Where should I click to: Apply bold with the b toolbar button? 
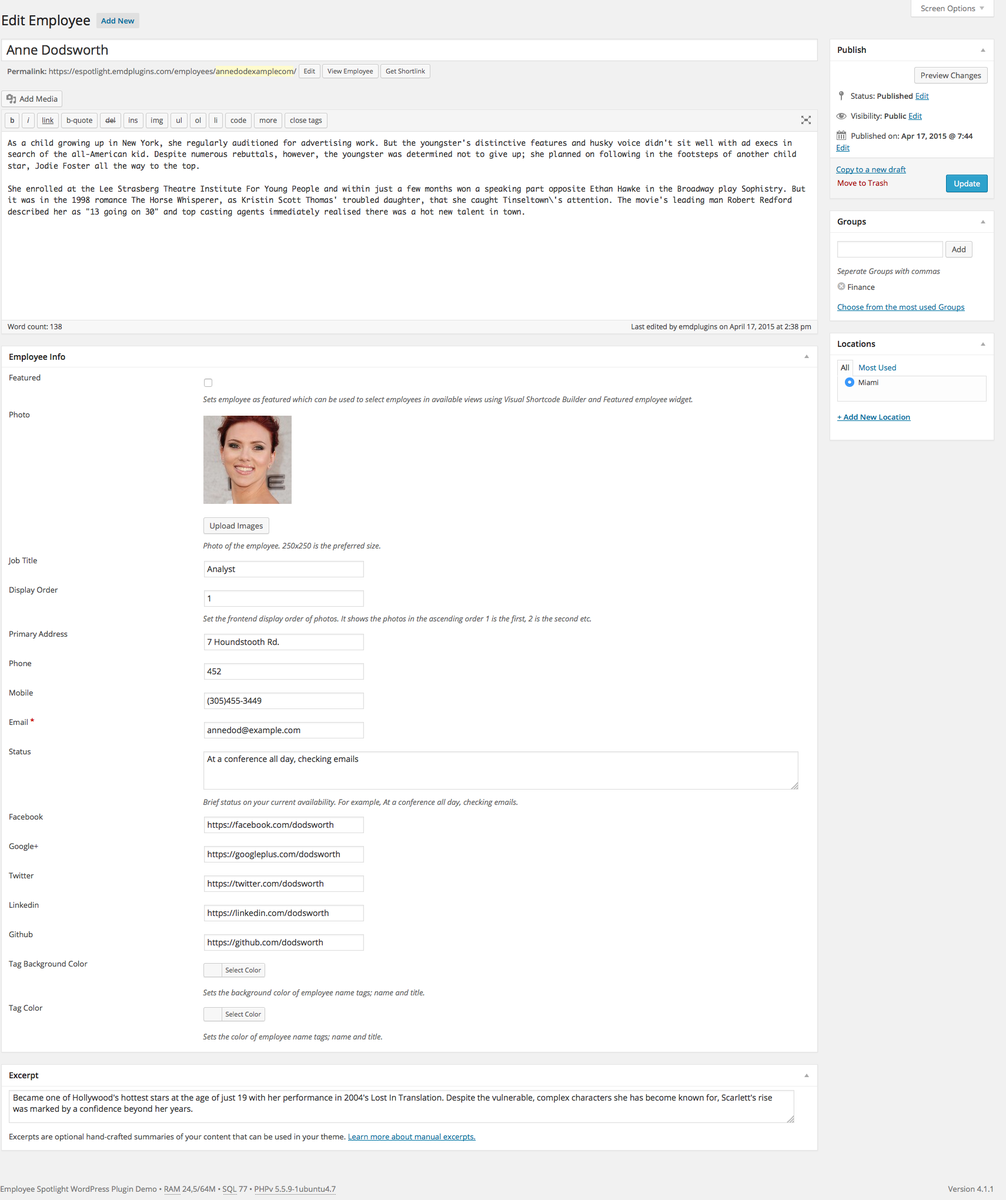tap(12, 120)
